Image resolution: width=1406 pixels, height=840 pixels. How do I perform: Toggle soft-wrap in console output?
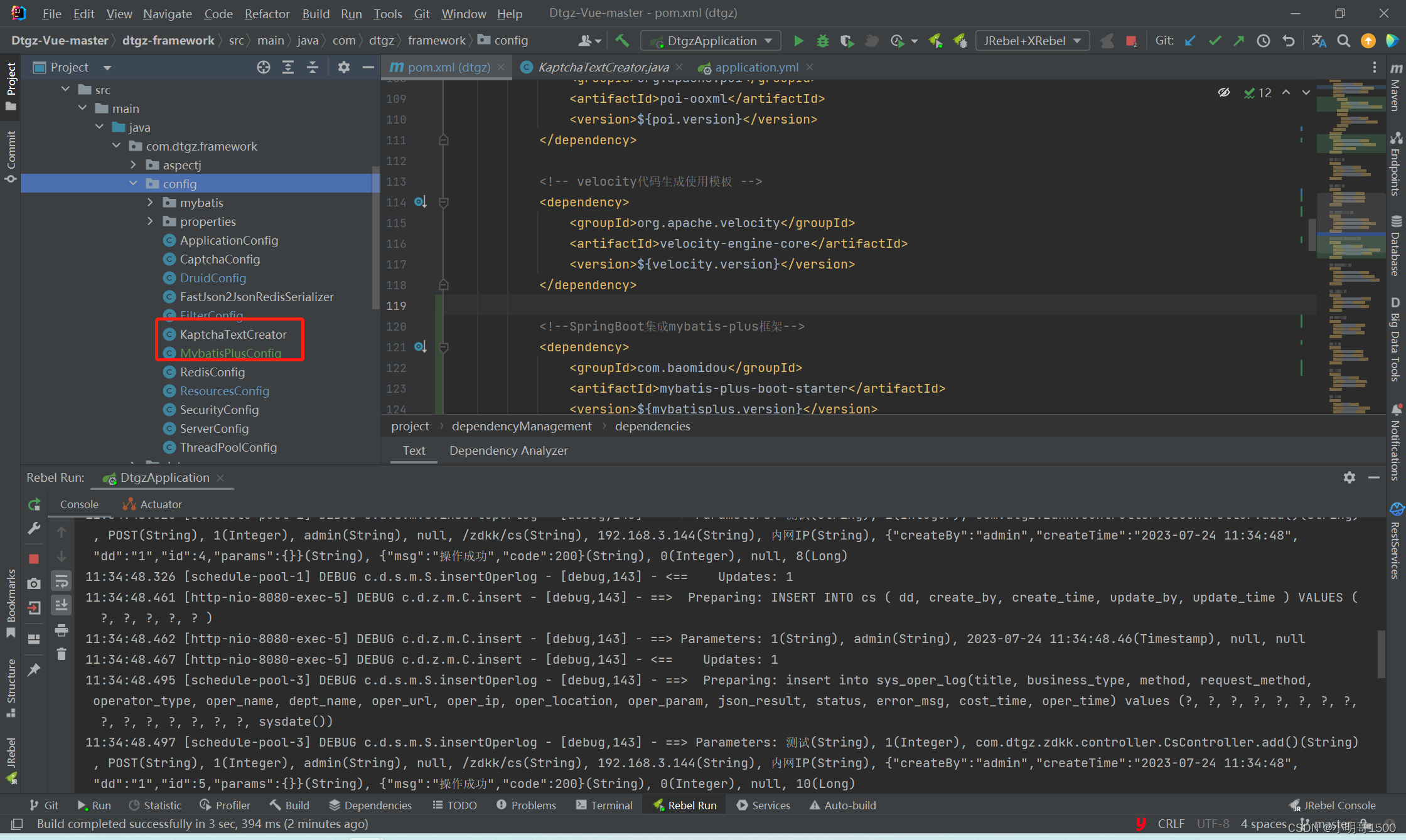61,582
